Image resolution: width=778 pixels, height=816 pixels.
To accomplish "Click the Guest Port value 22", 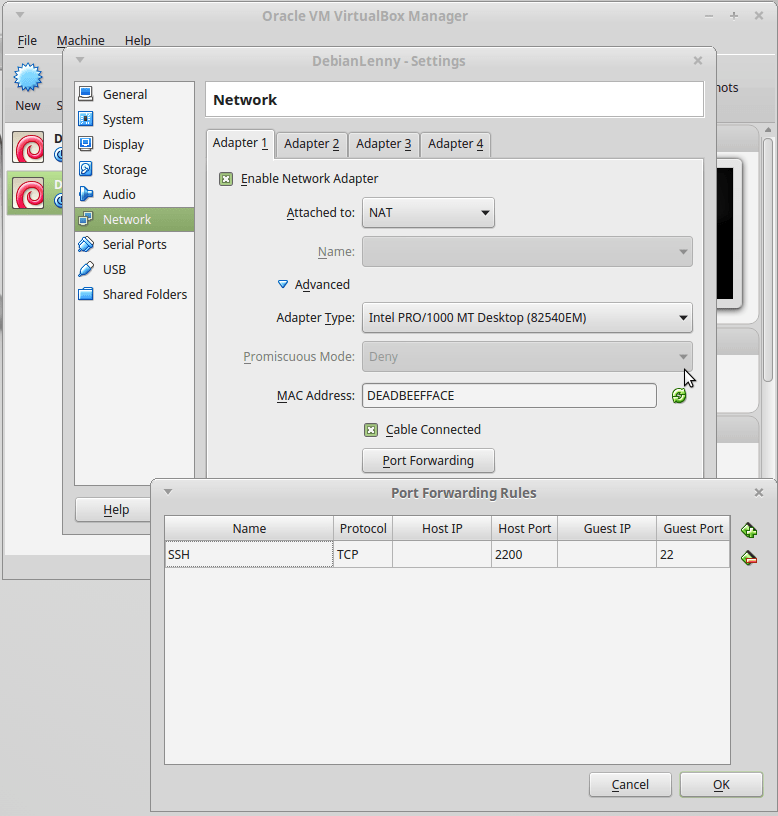I will point(693,554).
